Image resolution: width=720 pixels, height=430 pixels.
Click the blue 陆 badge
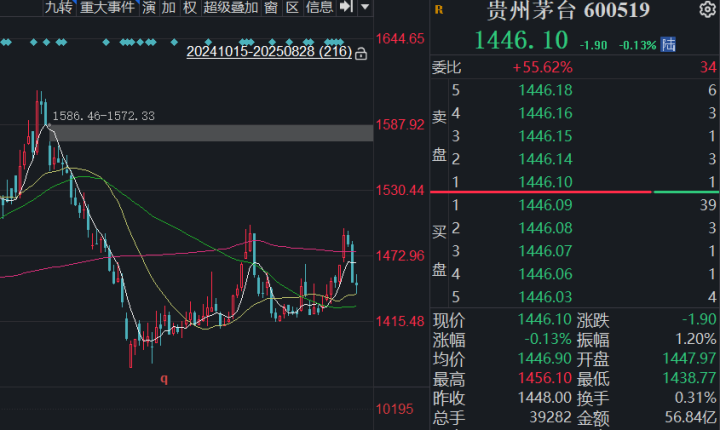coord(668,45)
